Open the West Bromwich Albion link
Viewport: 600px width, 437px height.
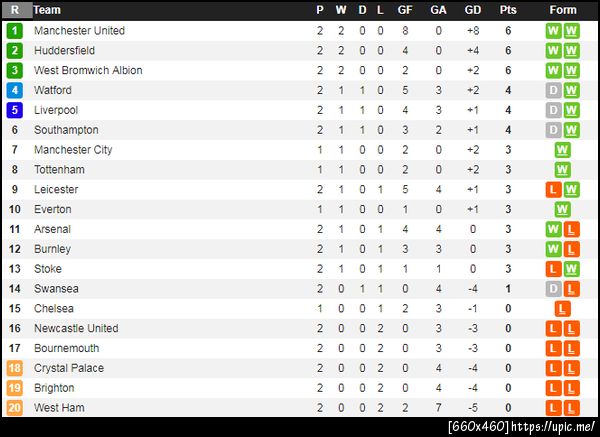point(88,70)
